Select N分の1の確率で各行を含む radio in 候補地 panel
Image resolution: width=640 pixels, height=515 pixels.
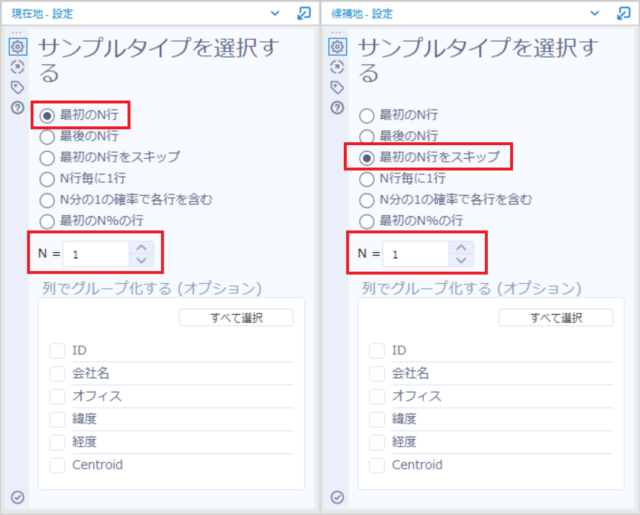pos(367,200)
